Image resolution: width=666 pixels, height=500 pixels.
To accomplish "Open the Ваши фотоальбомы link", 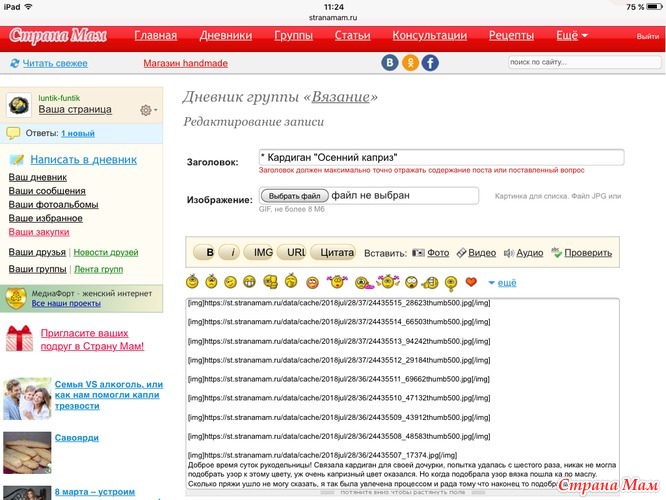I will pos(54,204).
